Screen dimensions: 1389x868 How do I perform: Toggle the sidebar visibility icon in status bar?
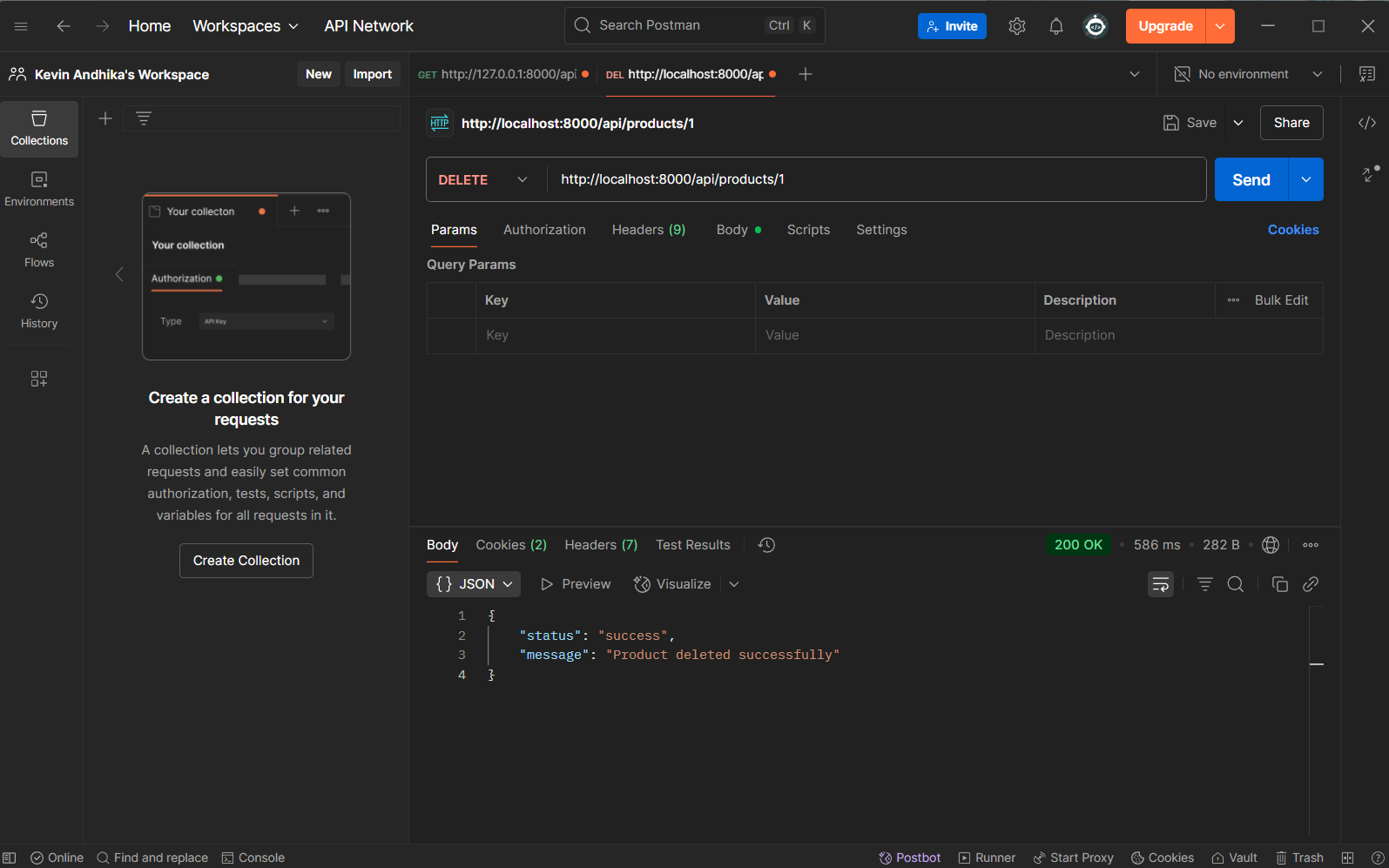(x=10, y=858)
